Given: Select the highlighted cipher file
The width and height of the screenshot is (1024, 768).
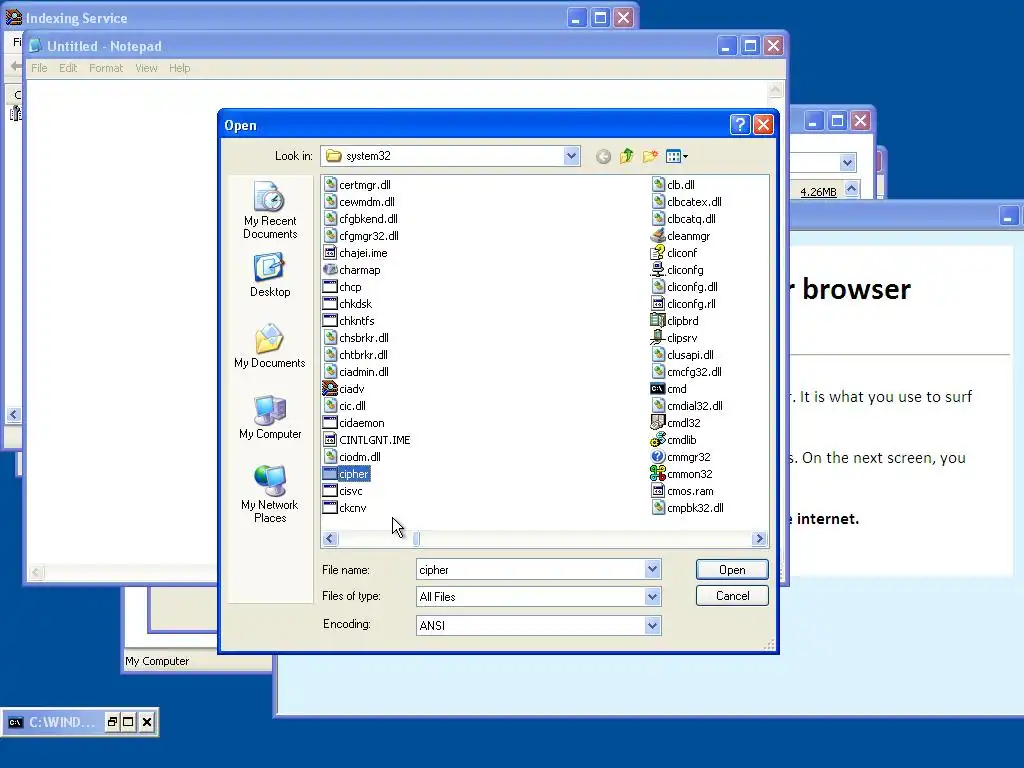Looking at the screenshot, I should 347,474.
